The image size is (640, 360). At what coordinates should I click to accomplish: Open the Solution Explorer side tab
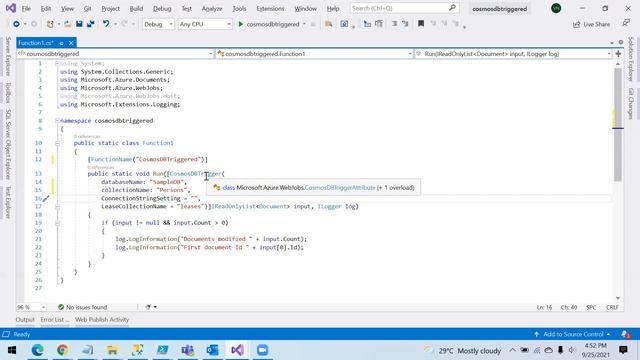tap(631, 59)
